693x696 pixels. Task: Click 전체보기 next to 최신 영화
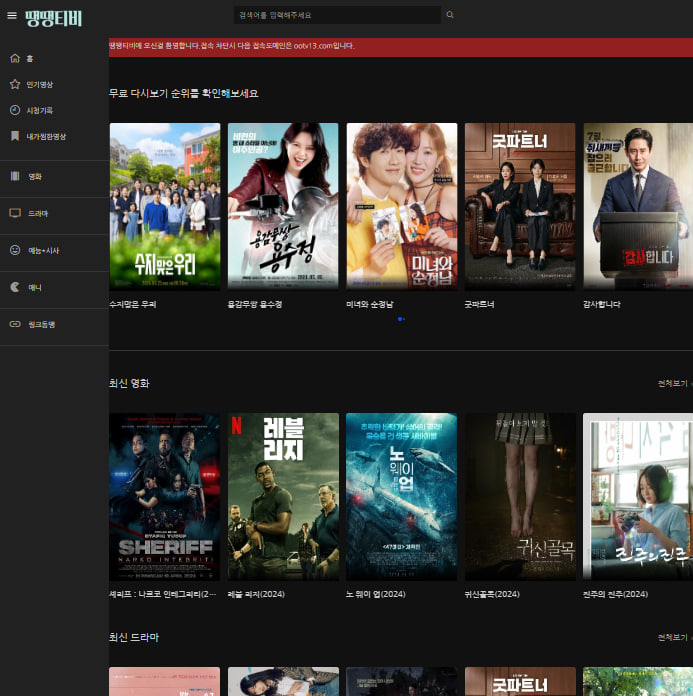pyautogui.click(x=673, y=383)
